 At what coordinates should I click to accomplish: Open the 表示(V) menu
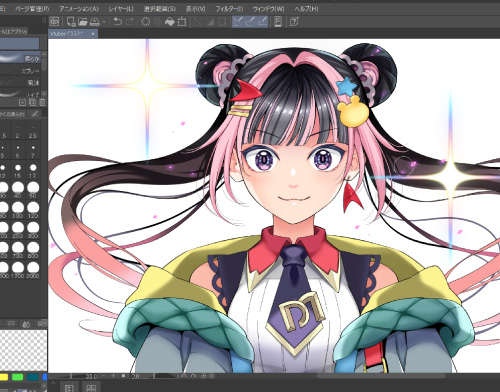pyautogui.click(x=196, y=9)
